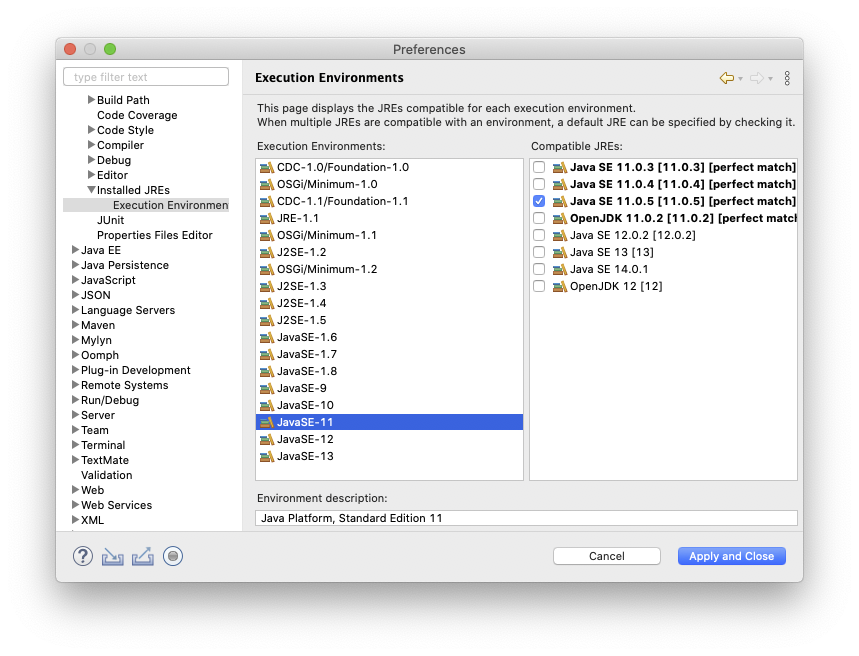Expand the Run/Debug preferences node
Viewport: 859px width, 656px height.
pos(76,400)
